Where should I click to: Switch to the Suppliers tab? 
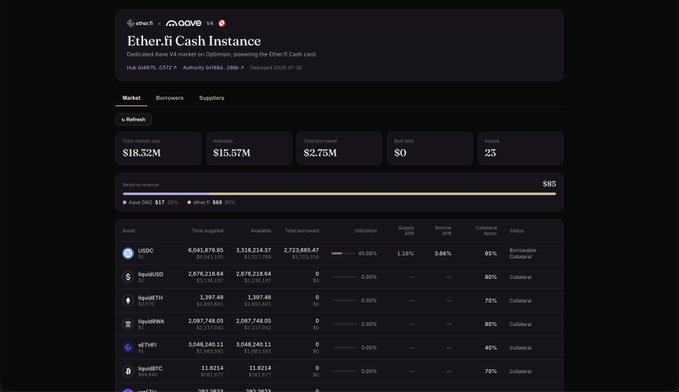tap(211, 98)
